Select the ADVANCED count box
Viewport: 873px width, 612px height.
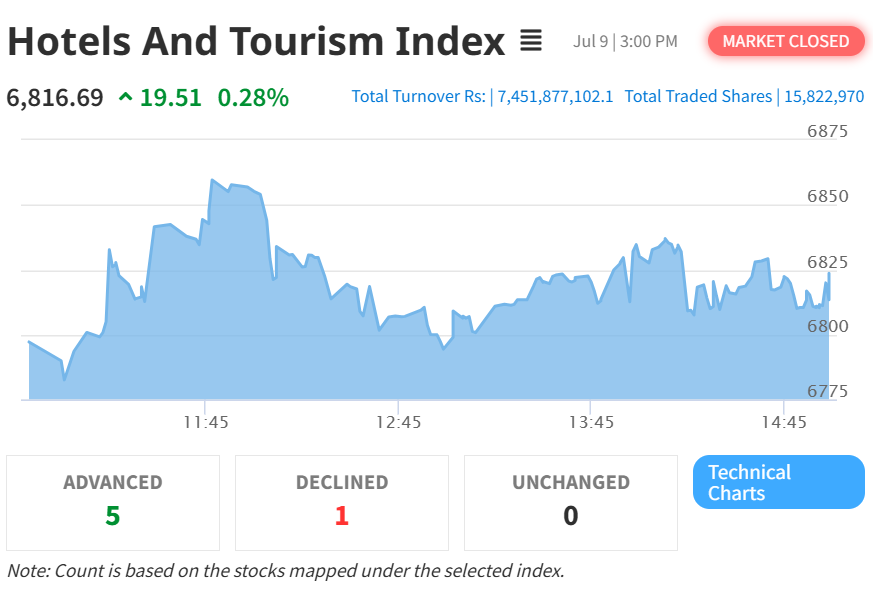click(x=113, y=503)
